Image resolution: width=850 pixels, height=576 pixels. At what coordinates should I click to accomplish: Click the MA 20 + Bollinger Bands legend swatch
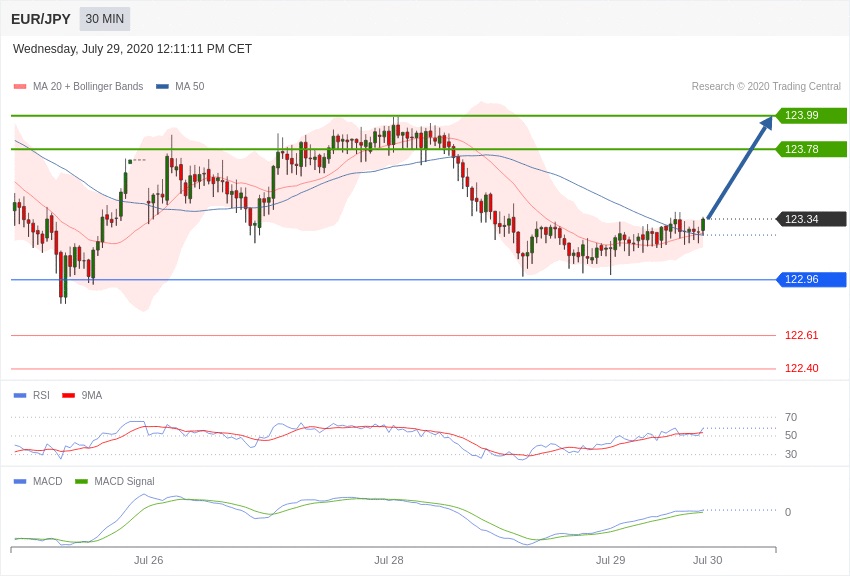[x=20, y=87]
